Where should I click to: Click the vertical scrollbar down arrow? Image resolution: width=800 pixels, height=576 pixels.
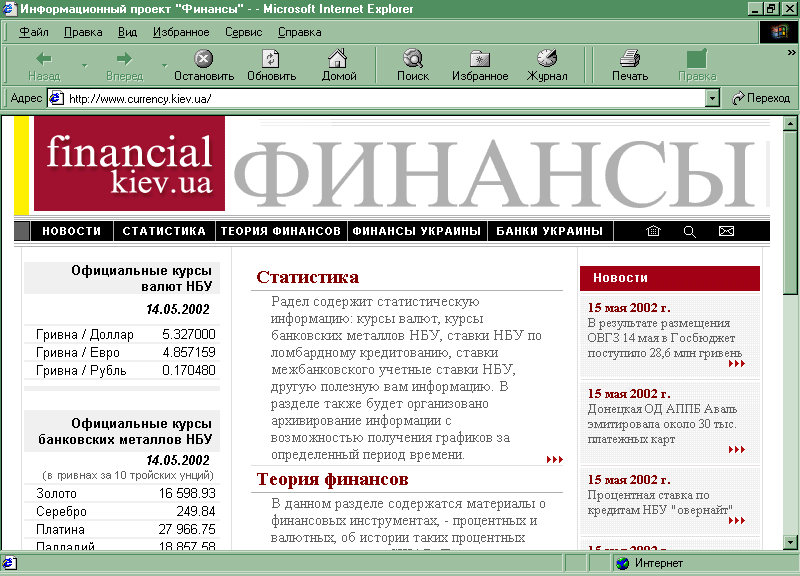pyautogui.click(x=790, y=541)
